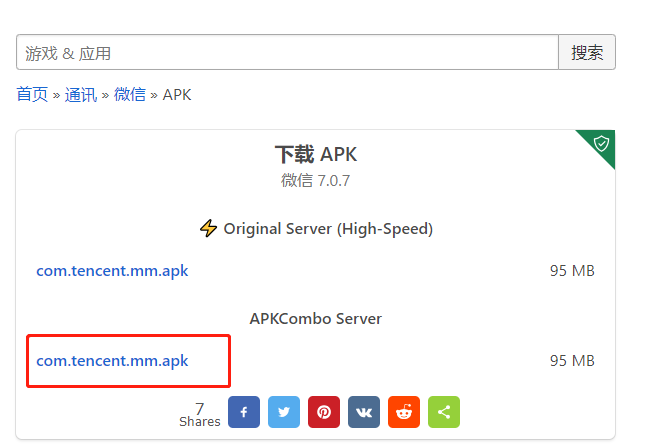Go to 首页 breadcrumb link

point(32,95)
